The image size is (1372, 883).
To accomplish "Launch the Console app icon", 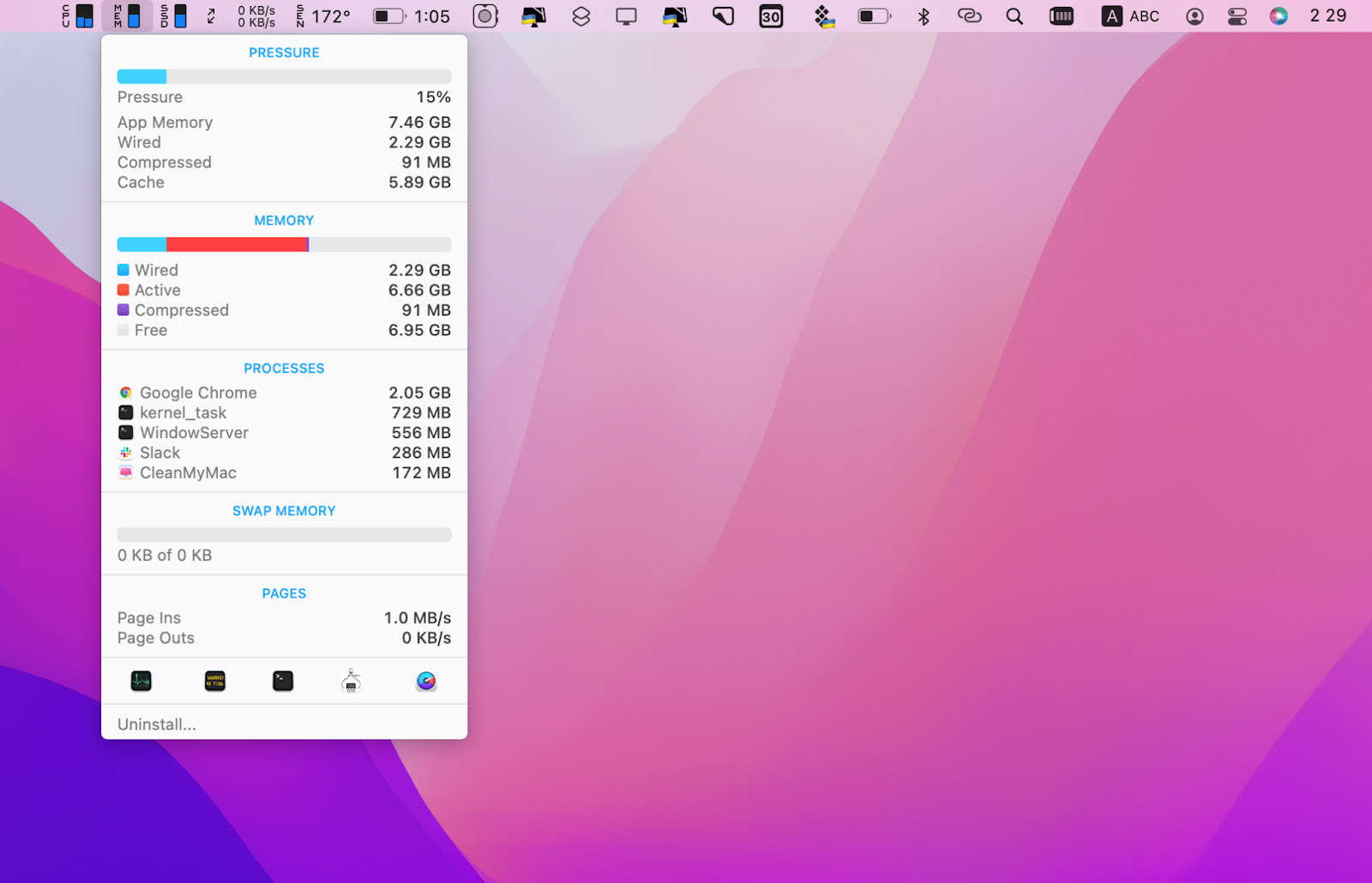I will tap(214, 681).
